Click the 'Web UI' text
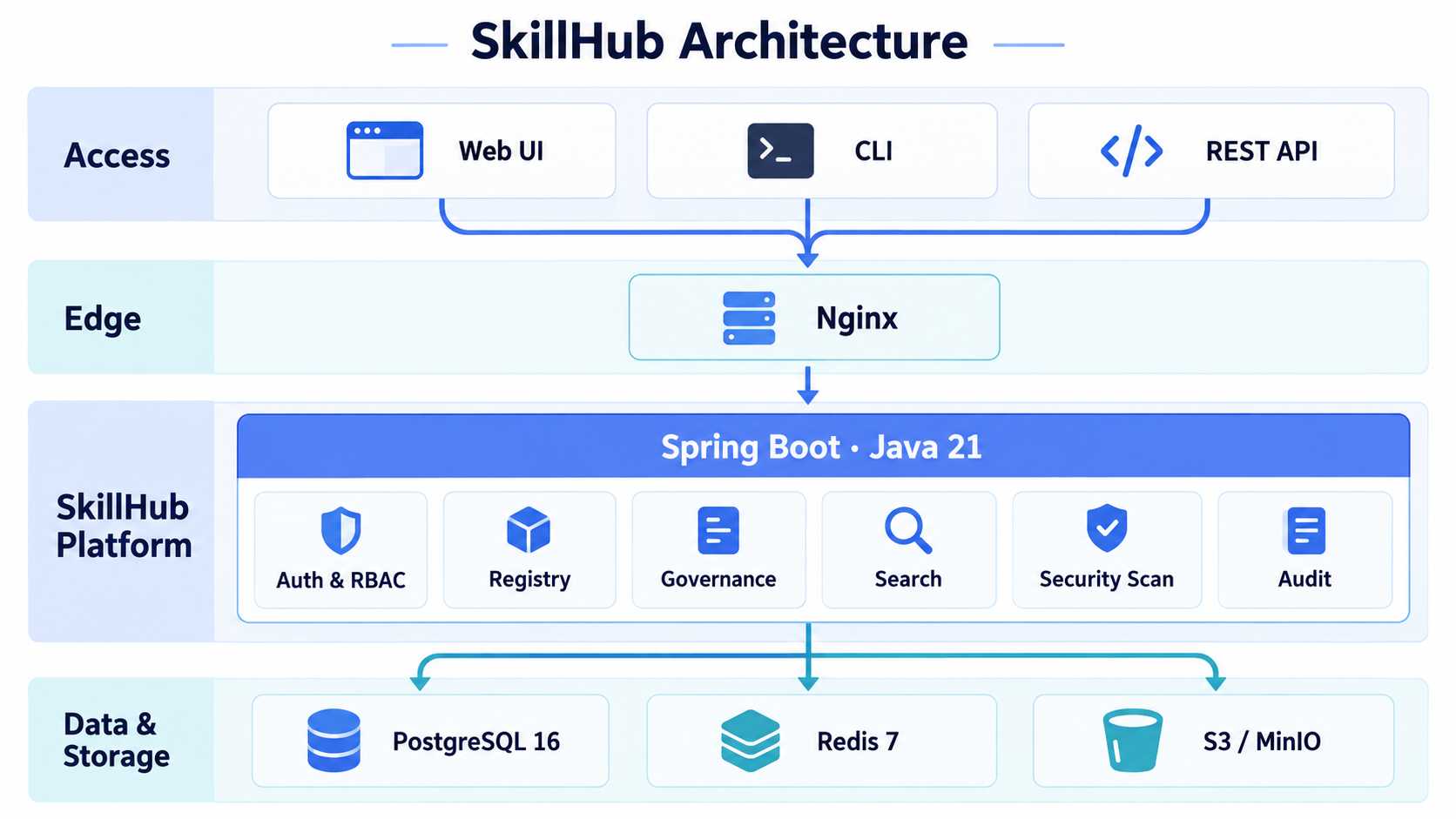The image size is (1456, 819). 502,151
